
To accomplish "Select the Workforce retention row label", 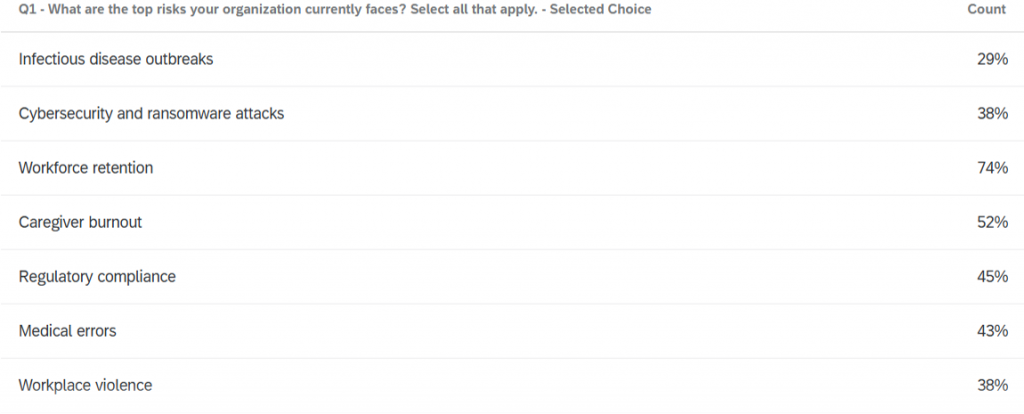I will click(86, 168).
